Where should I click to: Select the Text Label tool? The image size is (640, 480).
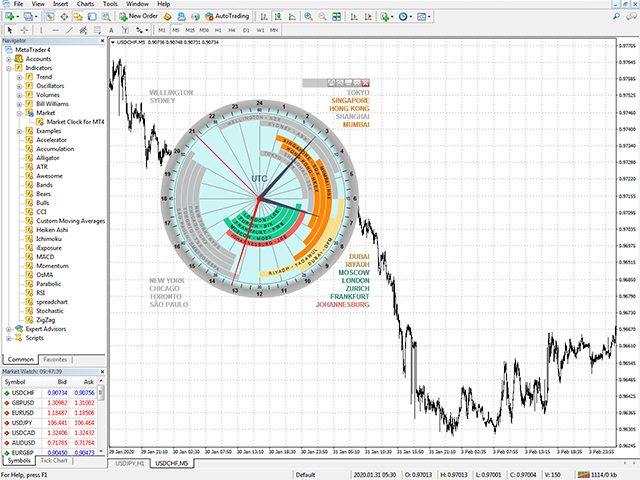pos(125,30)
